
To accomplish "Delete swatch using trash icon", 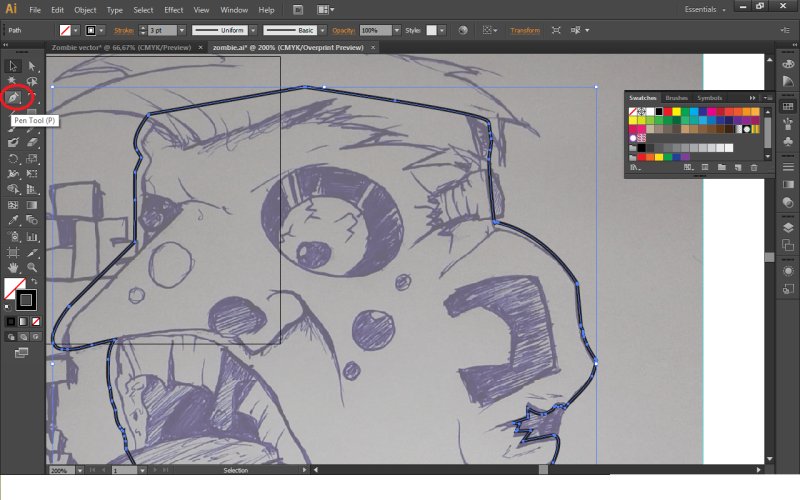I will (754, 167).
